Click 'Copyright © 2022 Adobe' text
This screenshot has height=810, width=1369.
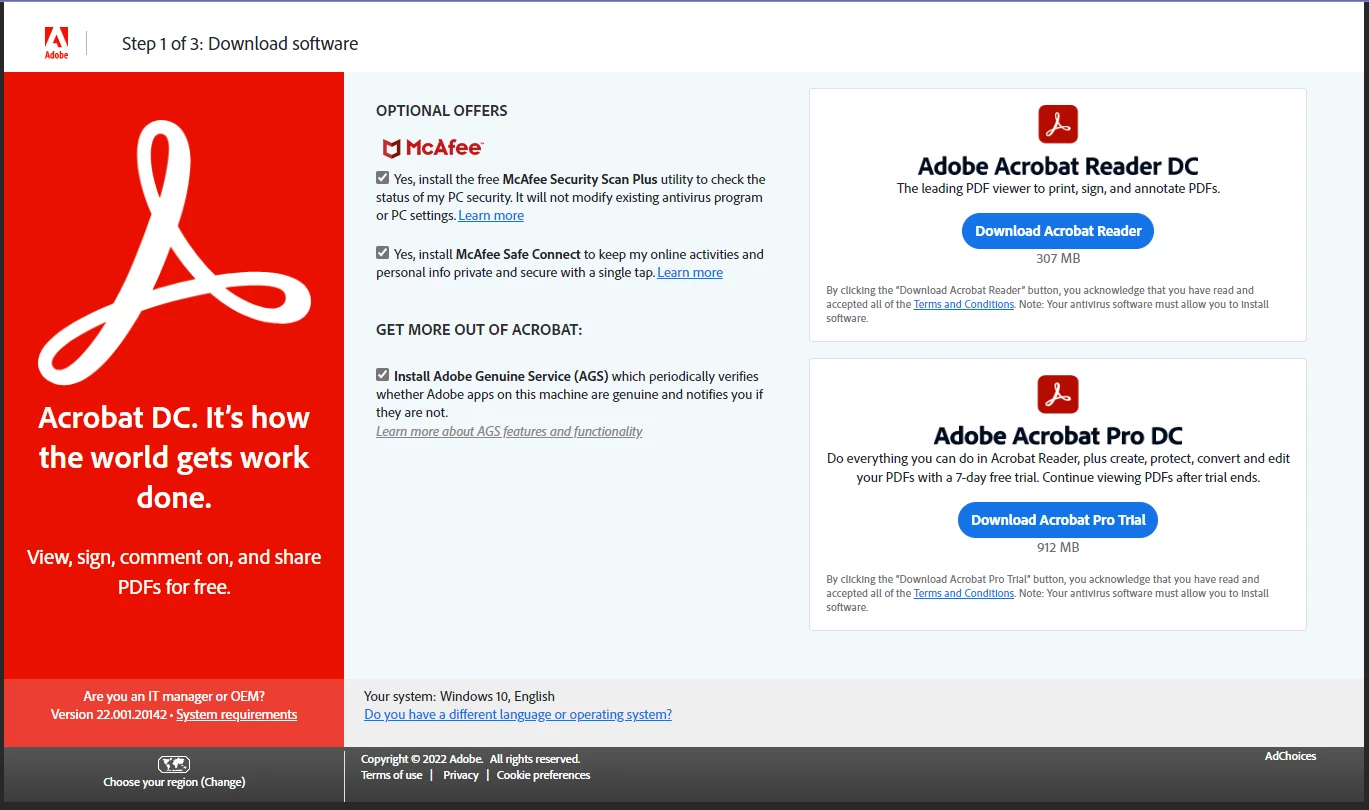click(x=422, y=759)
